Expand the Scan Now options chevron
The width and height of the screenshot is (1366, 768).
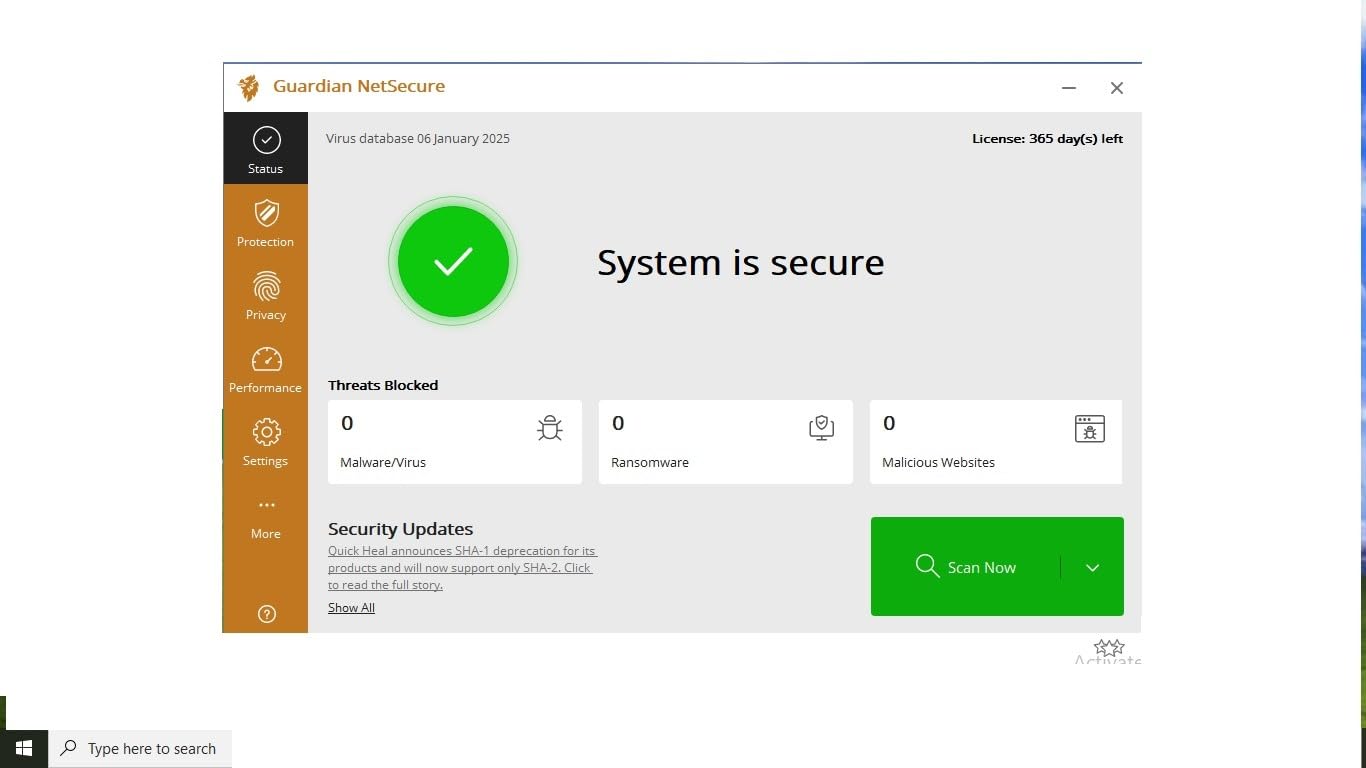coord(1092,566)
